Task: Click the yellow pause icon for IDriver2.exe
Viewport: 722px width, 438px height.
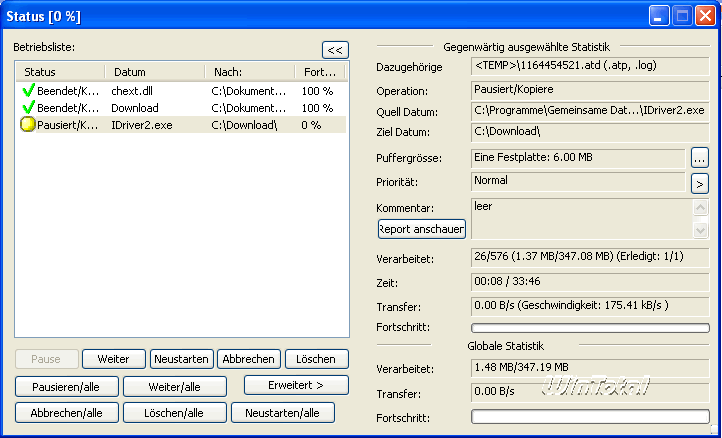Action: pyautogui.click(x=28, y=125)
